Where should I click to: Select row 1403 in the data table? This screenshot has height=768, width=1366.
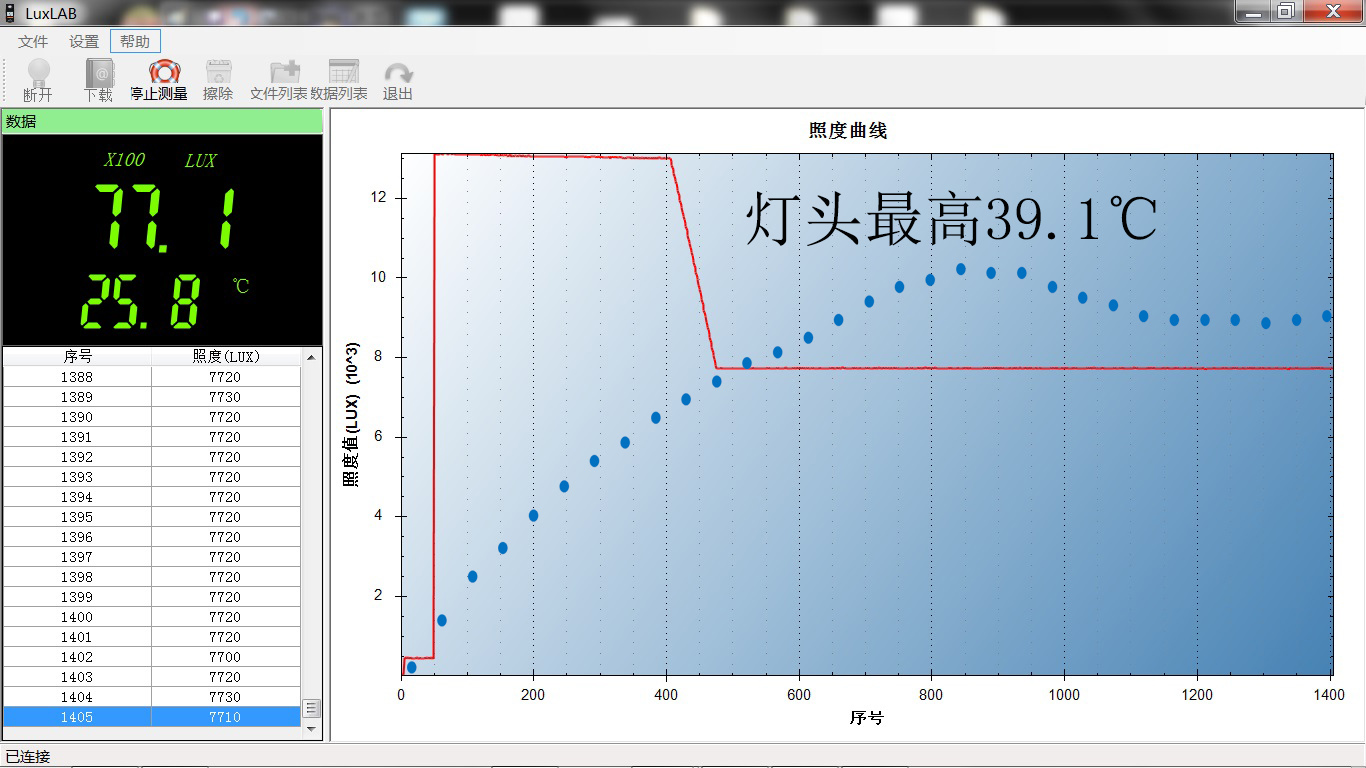152,677
